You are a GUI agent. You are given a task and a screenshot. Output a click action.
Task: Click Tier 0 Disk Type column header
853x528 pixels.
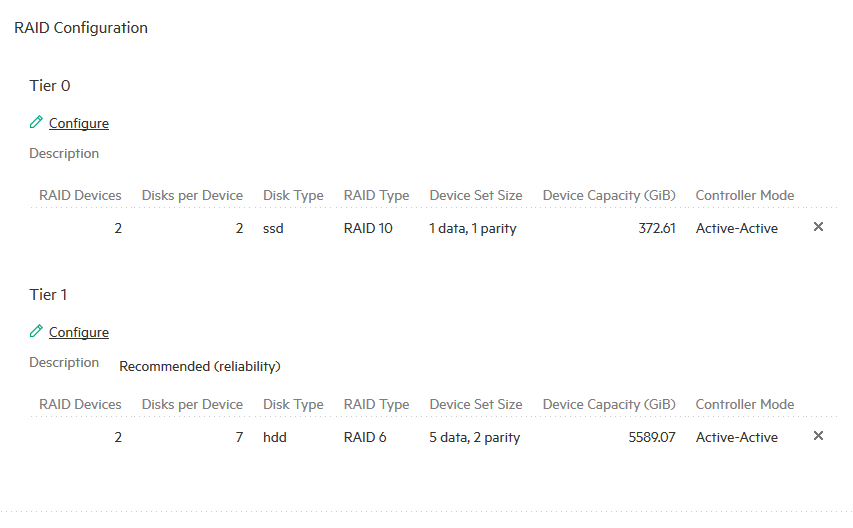[293, 195]
